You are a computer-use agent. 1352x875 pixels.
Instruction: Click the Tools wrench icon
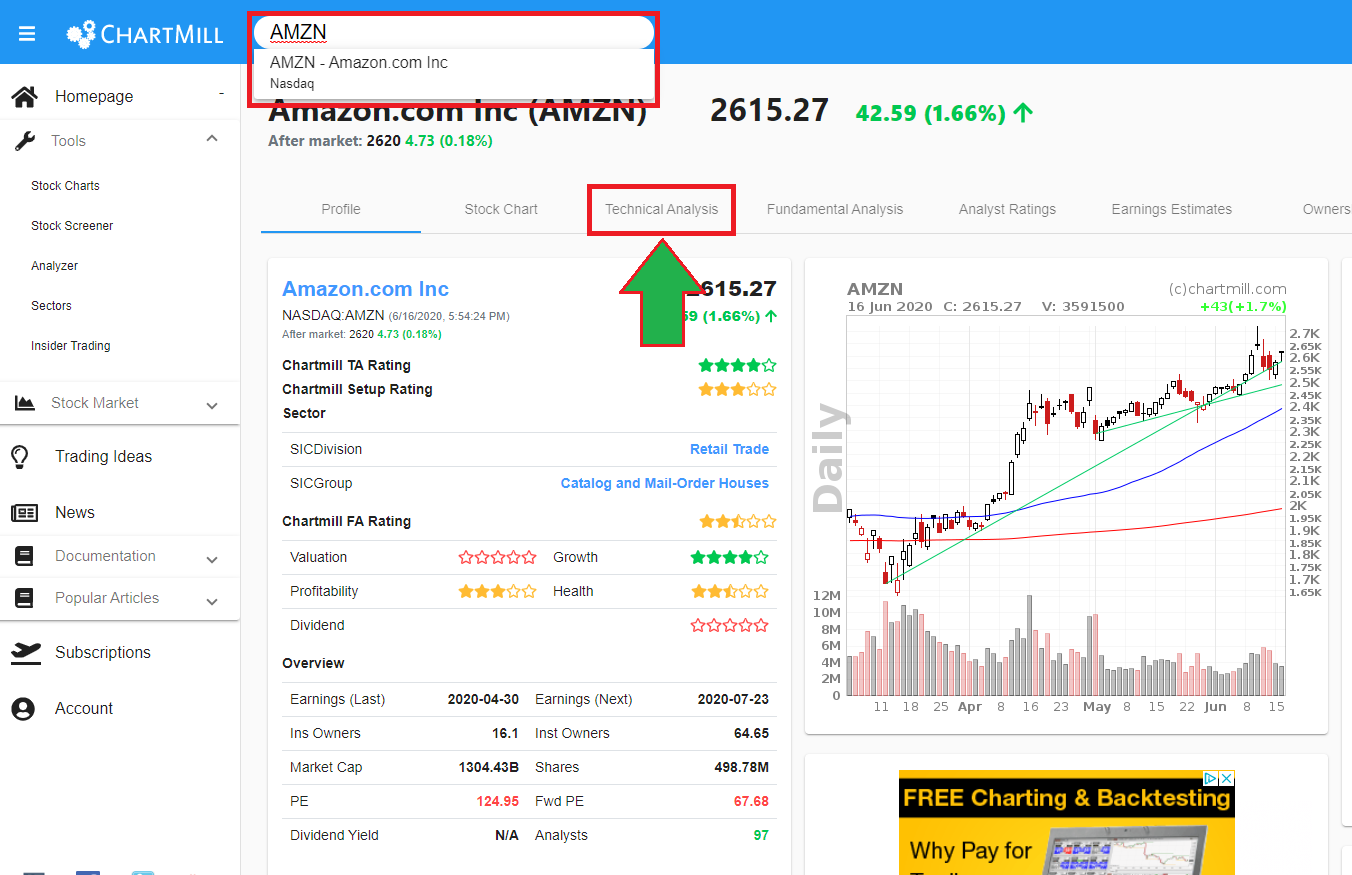pos(25,141)
